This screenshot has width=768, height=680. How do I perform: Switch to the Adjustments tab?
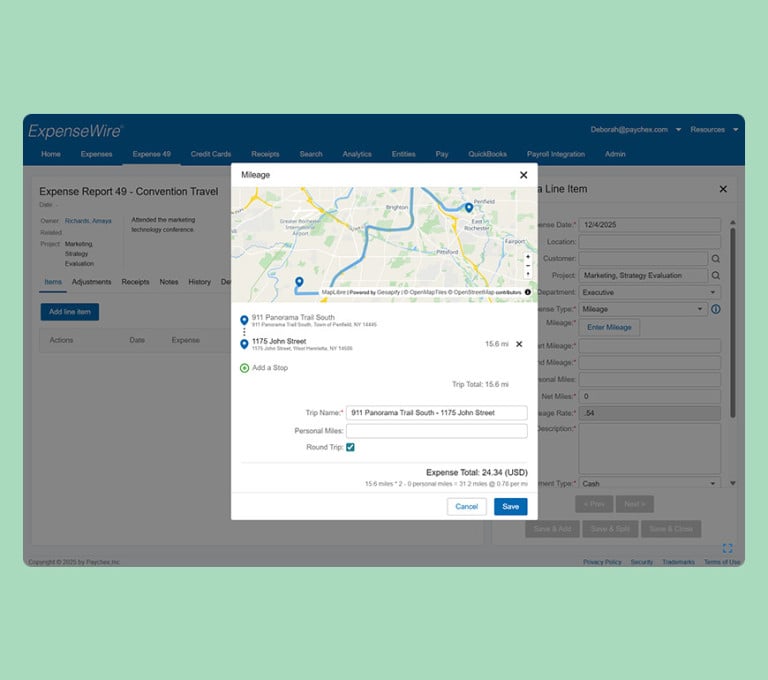(x=92, y=282)
